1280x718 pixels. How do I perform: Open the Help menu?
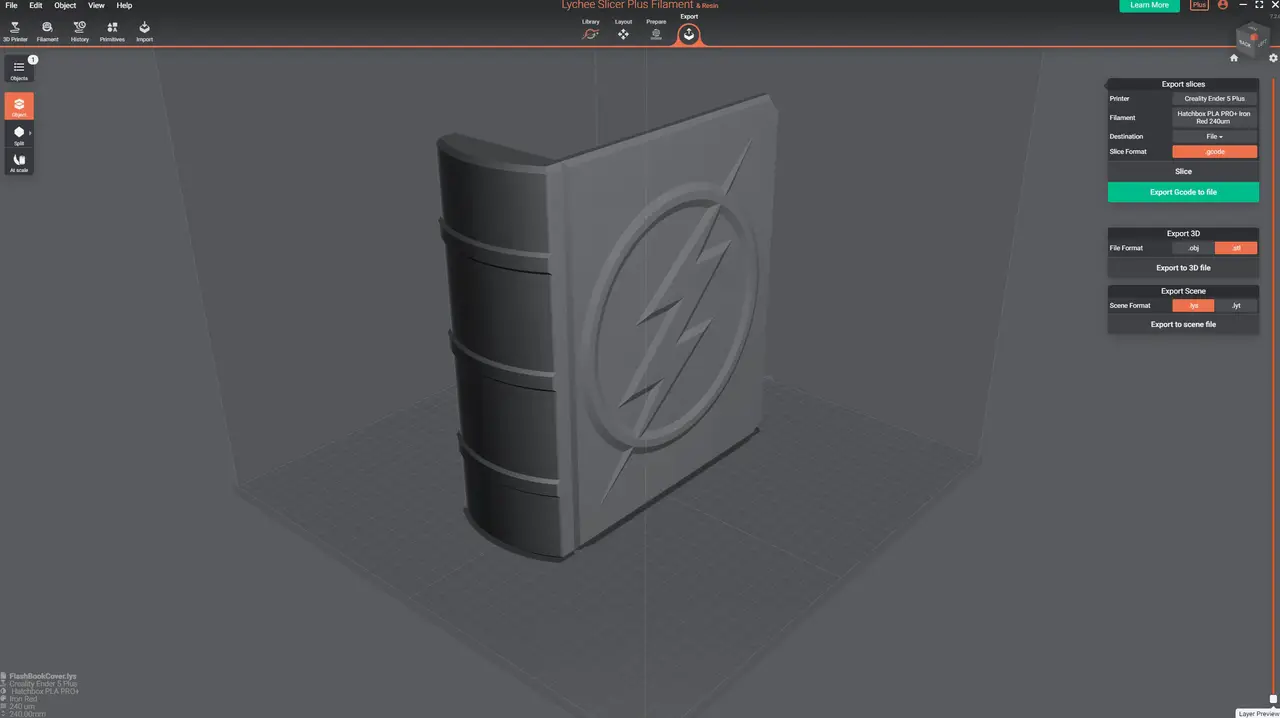point(124,5)
